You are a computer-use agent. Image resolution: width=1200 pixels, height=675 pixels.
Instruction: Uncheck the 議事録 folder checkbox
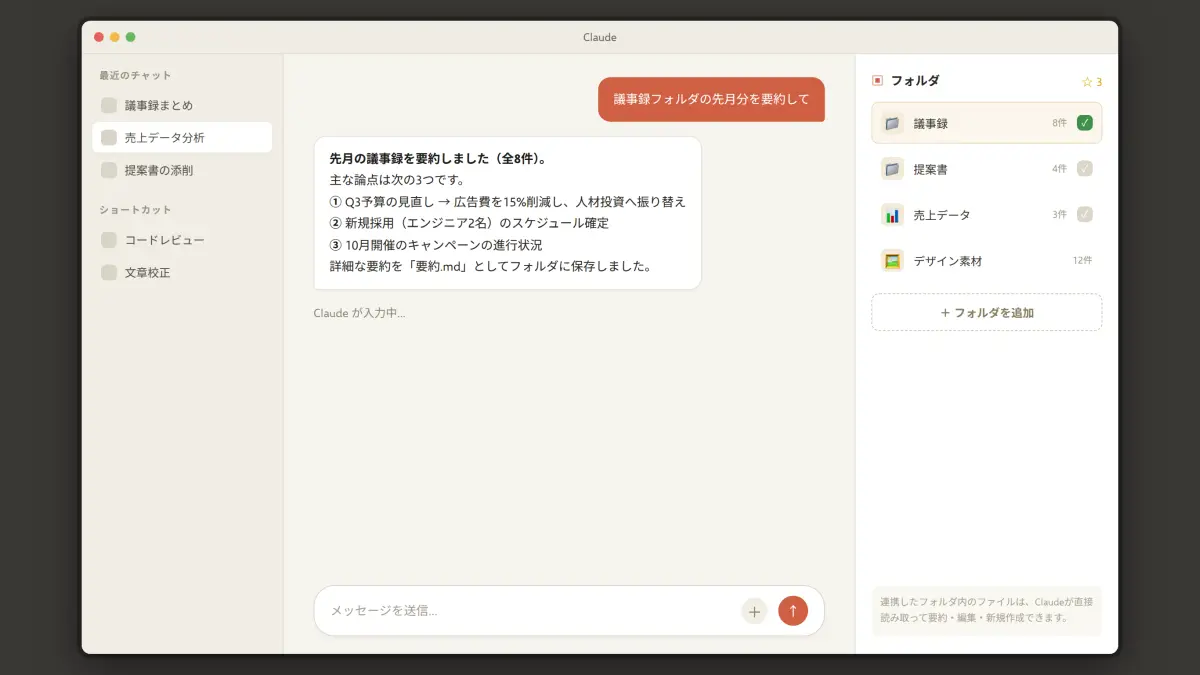pos(1085,123)
